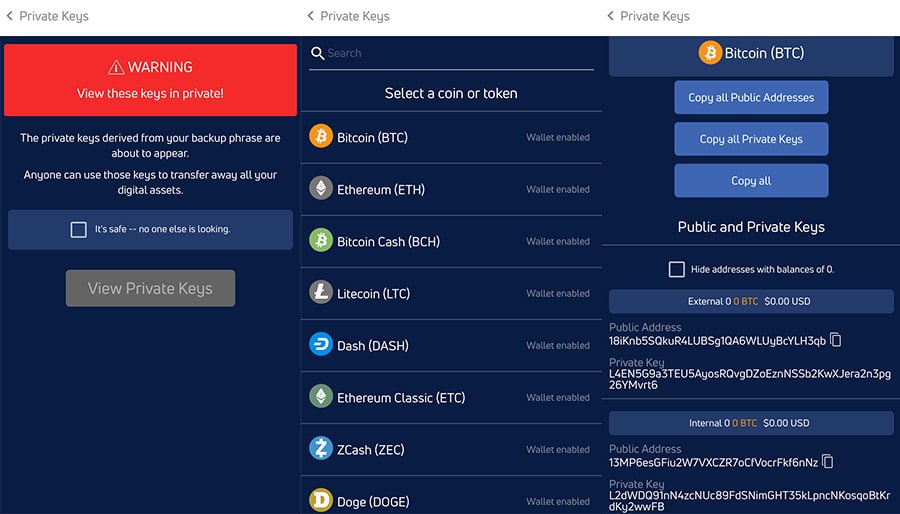Open the Litecoin (LTC) coin icon
The image size is (900, 514).
pyautogui.click(x=321, y=293)
